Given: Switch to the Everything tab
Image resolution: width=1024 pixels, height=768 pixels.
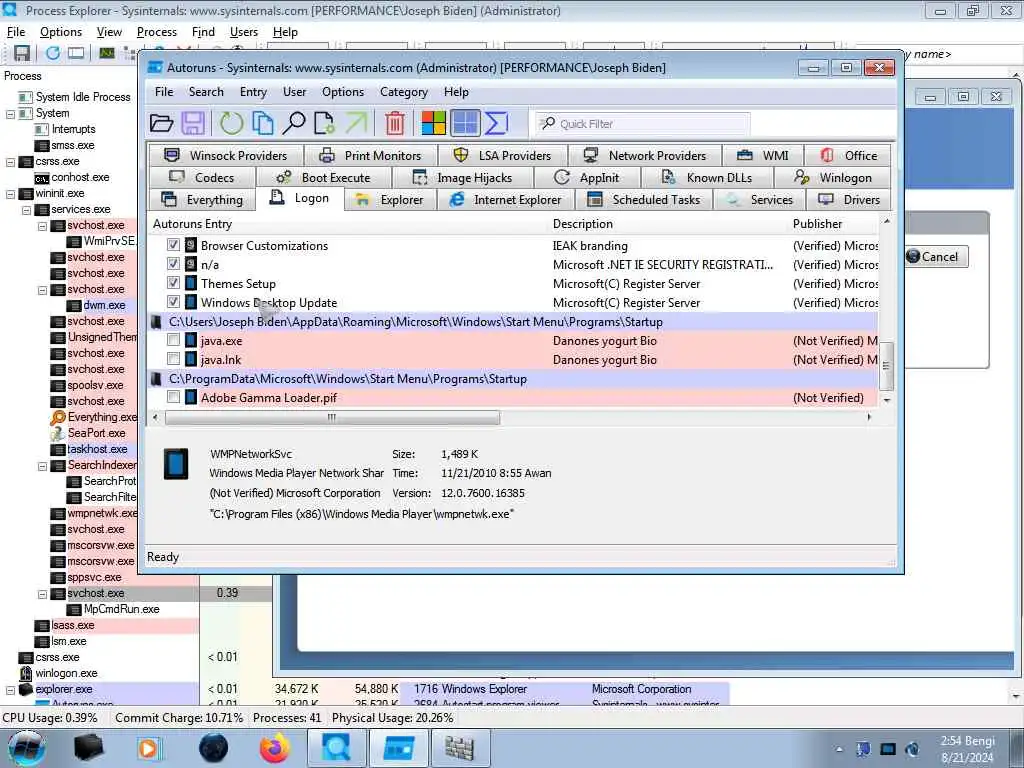Looking at the screenshot, I should (x=202, y=200).
